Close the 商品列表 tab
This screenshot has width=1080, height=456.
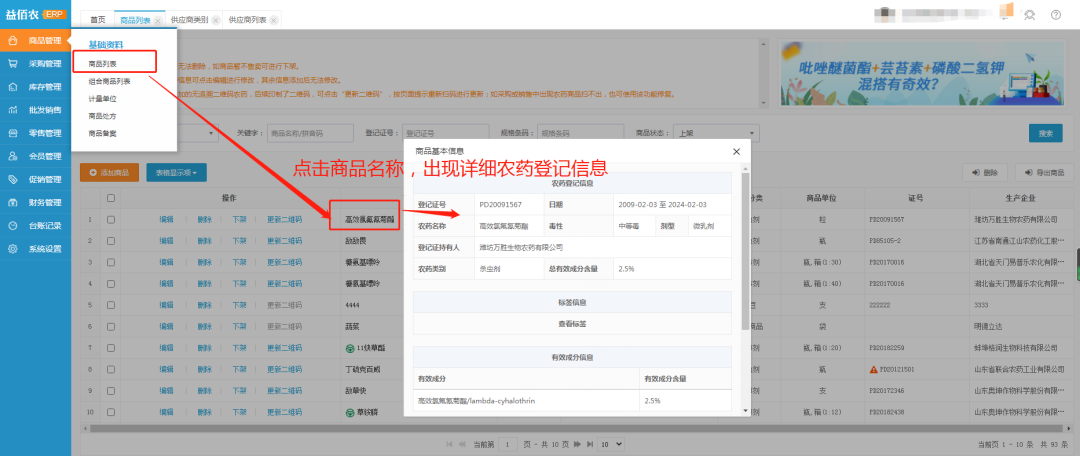(x=158, y=21)
